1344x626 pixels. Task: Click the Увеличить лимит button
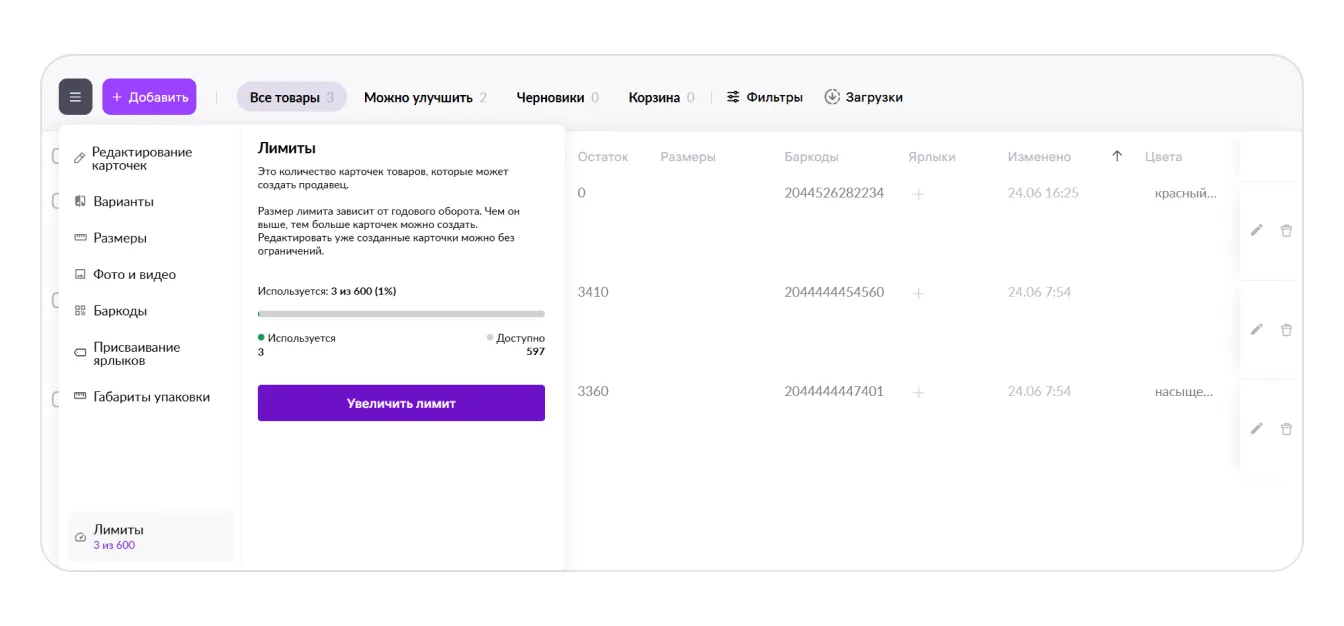401,403
